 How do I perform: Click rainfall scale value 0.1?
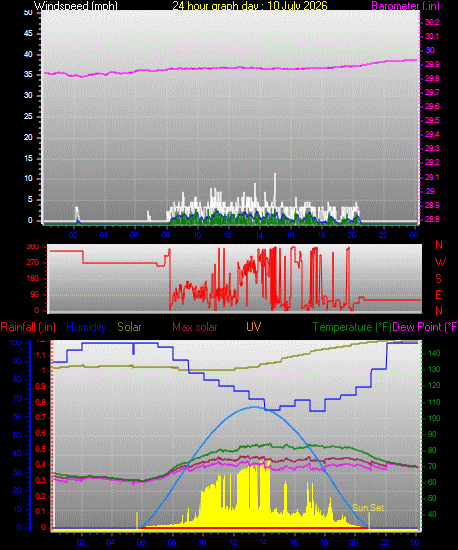click(41, 511)
